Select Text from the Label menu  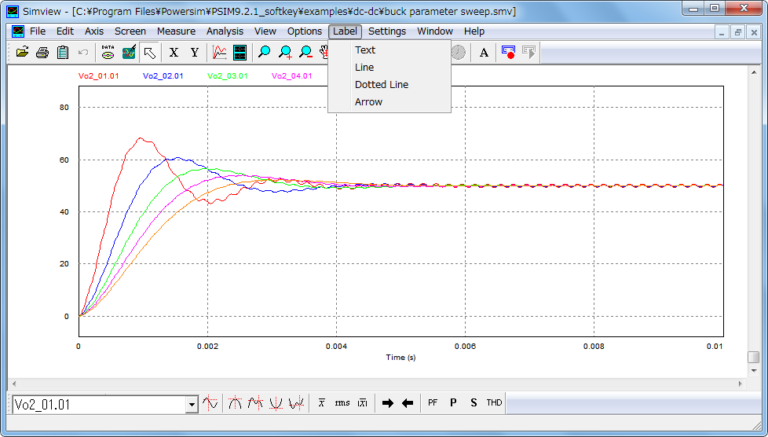click(365, 50)
